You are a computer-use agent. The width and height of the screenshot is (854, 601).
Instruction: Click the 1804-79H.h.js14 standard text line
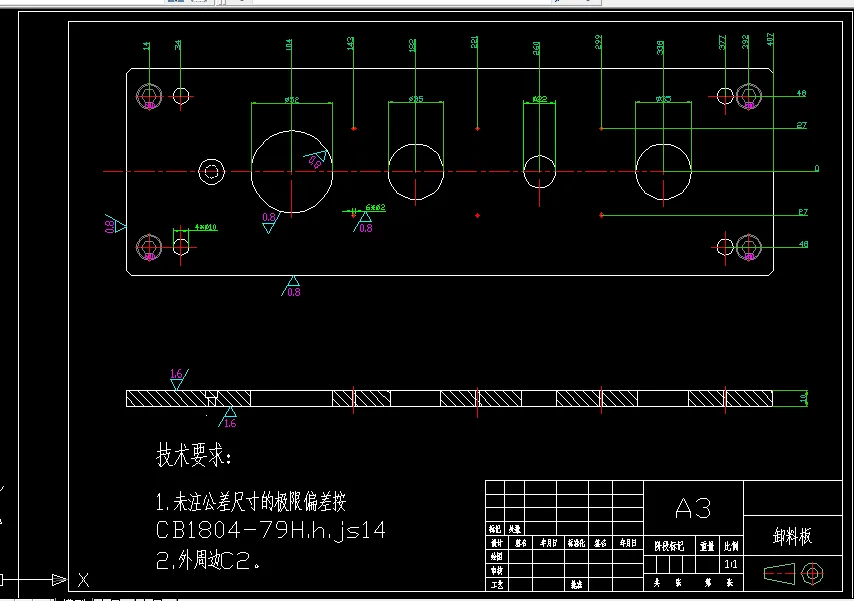(x=271, y=530)
